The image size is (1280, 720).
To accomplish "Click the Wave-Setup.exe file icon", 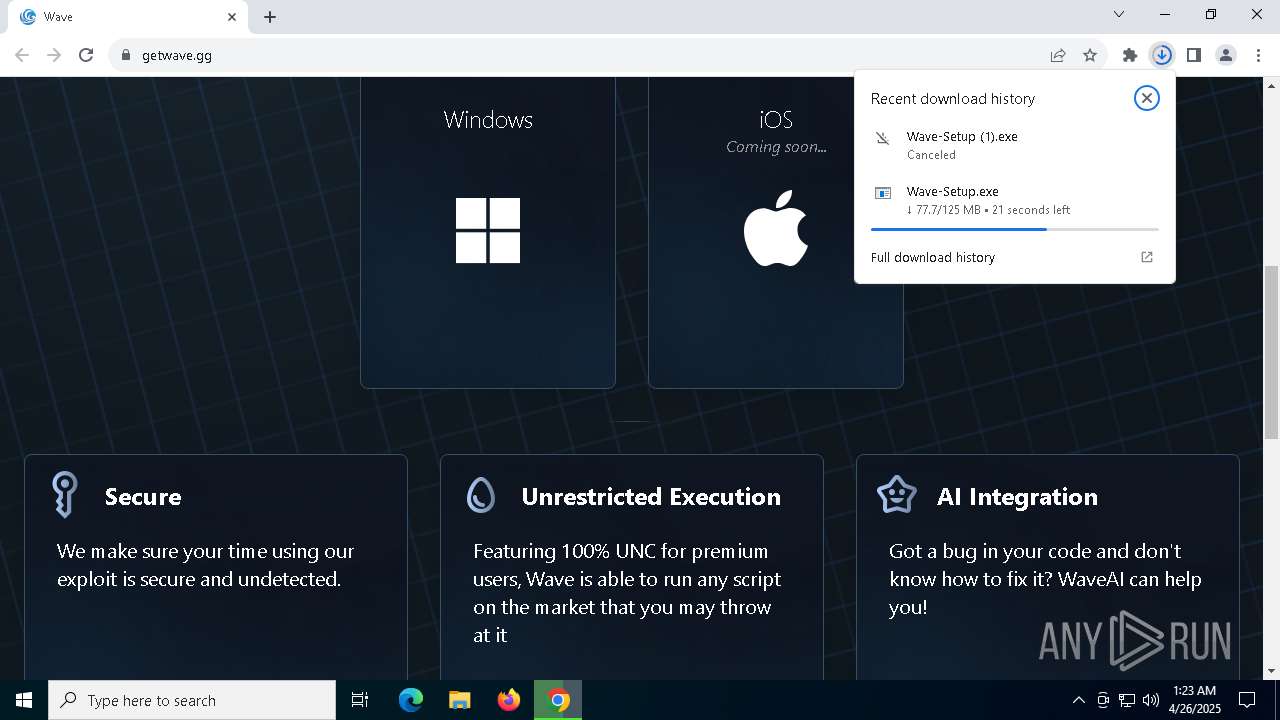I will tap(882, 193).
